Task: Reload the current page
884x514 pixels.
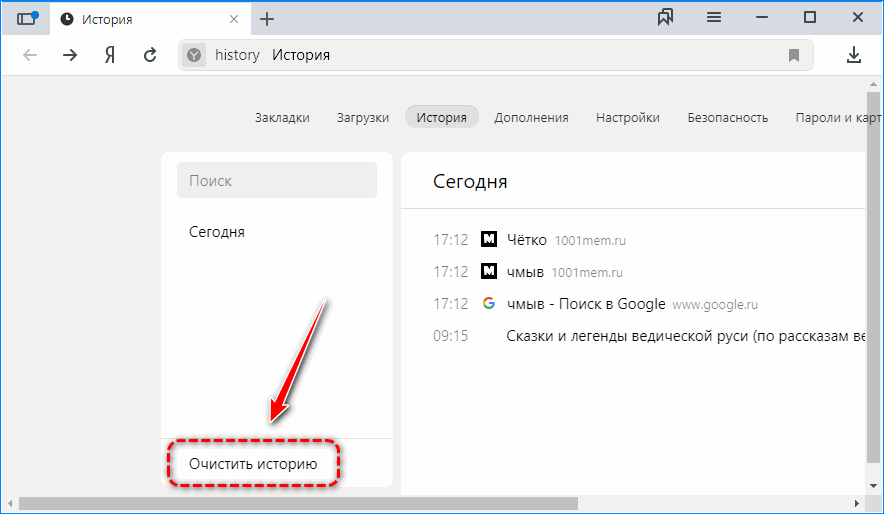Action: point(150,55)
